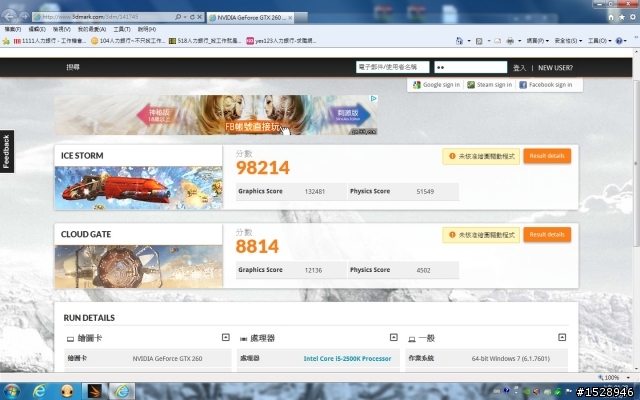This screenshot has height=400, width=640.
Task: Focus the password input field
Action: tap(470, 67)
